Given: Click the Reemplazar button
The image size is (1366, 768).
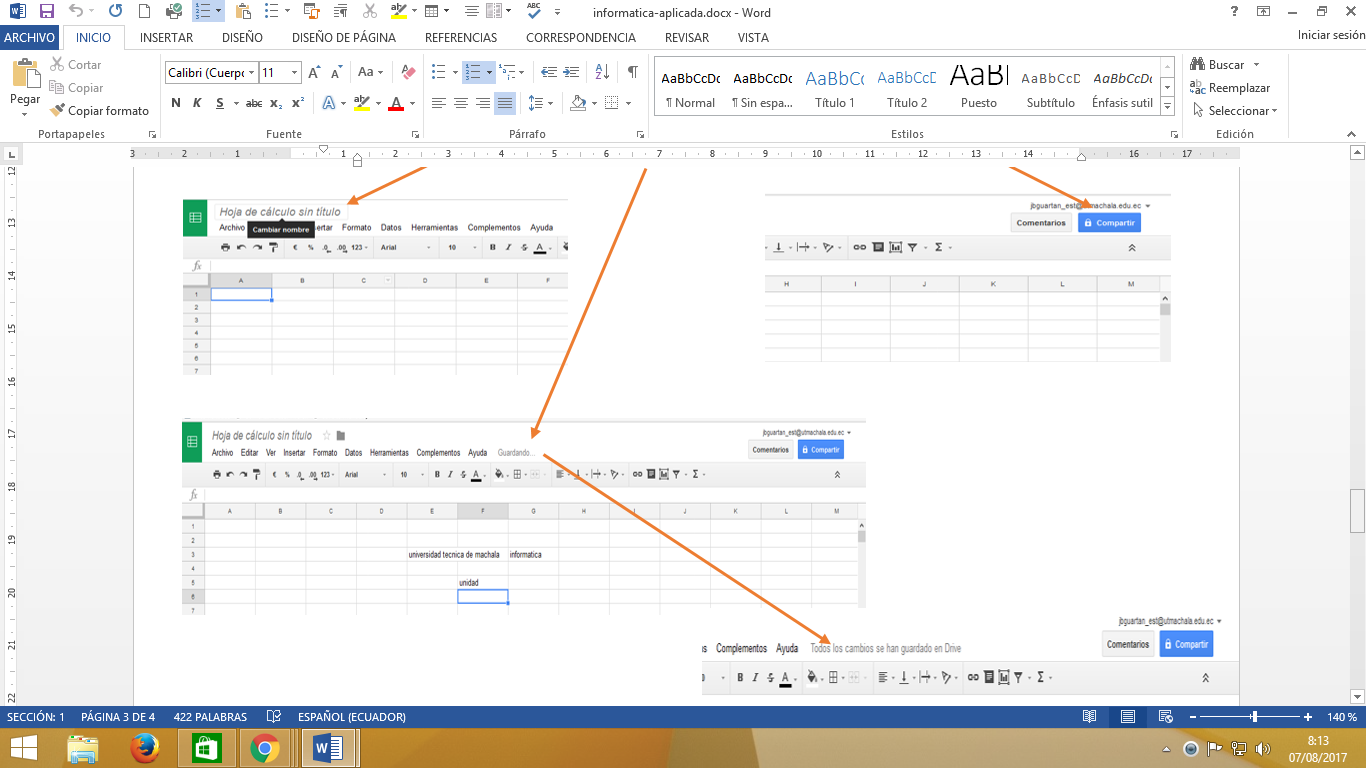Looking at the screenshot, I should pyautogui.click(x=1230, y=88).
